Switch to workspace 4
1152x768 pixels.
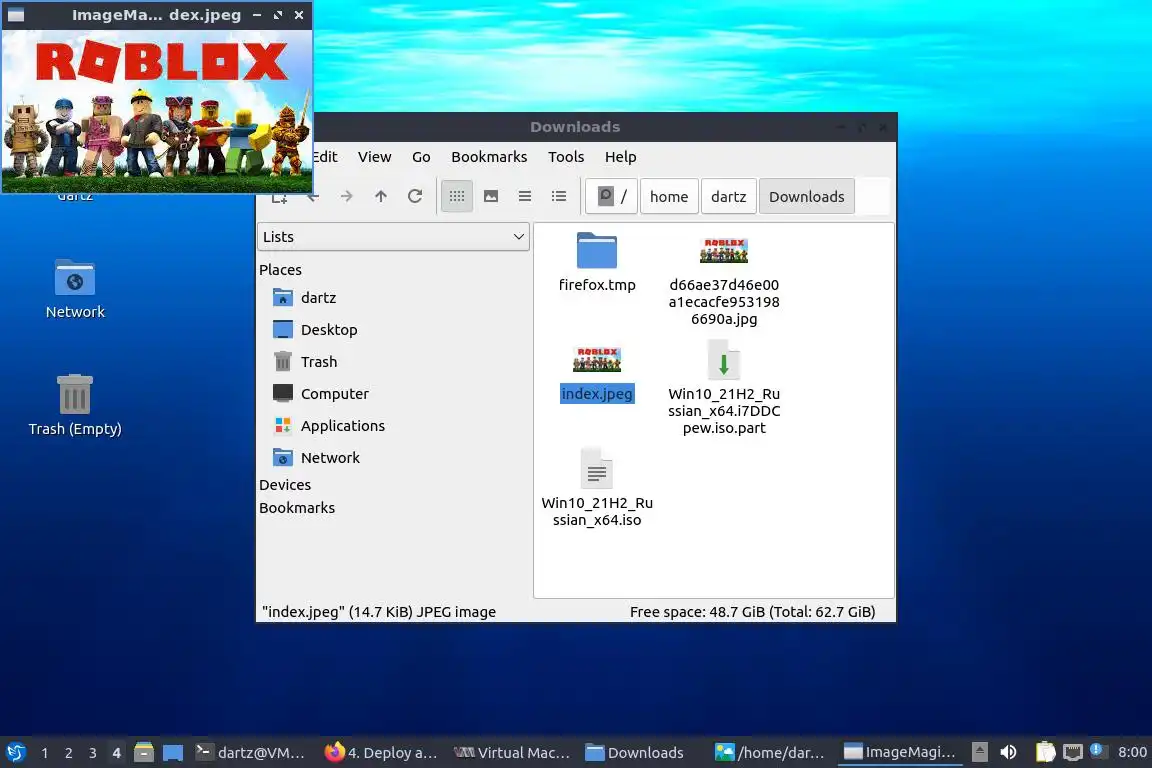click(x=116, y=753)
